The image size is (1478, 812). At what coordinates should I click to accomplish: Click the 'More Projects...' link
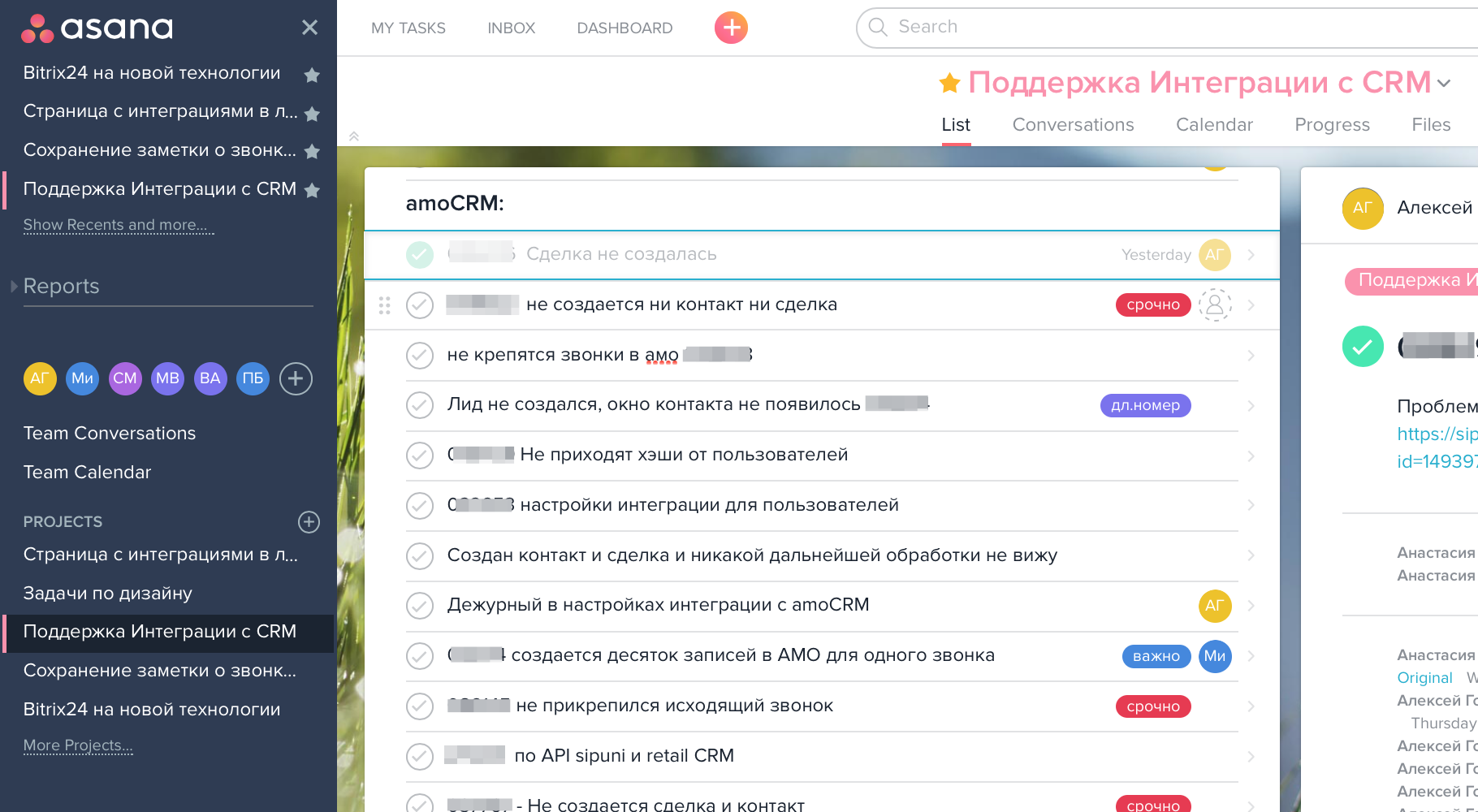tap(77, 745)
